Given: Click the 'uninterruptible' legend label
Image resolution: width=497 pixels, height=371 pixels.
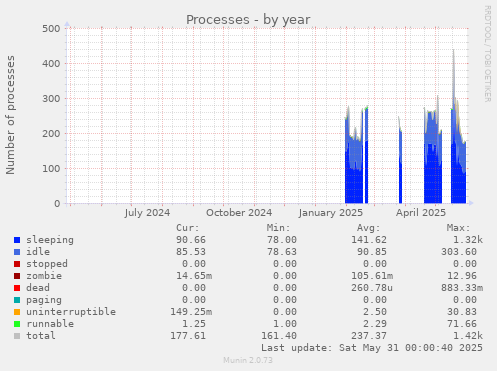Looking at the screenshot, I should click(x=71, y=312).
